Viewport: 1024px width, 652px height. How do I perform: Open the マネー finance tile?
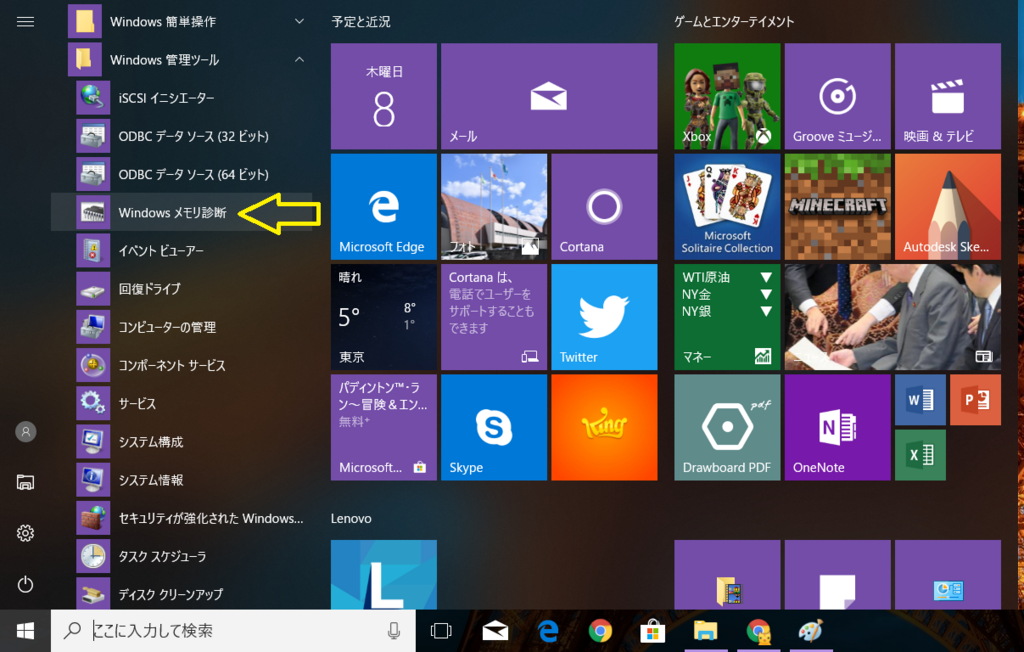click(x=727, y=317)
